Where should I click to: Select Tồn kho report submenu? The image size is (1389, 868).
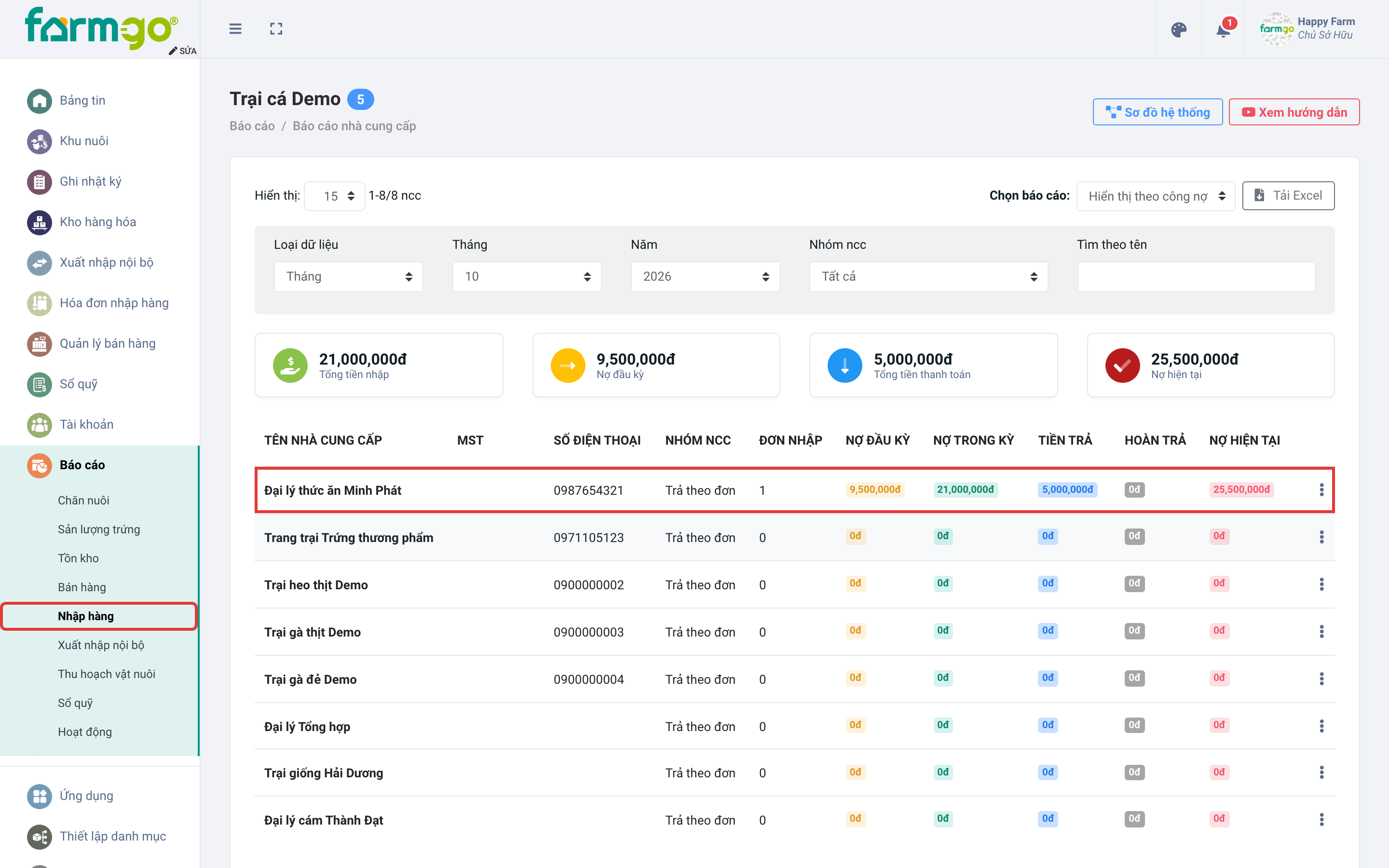point(78,558)
